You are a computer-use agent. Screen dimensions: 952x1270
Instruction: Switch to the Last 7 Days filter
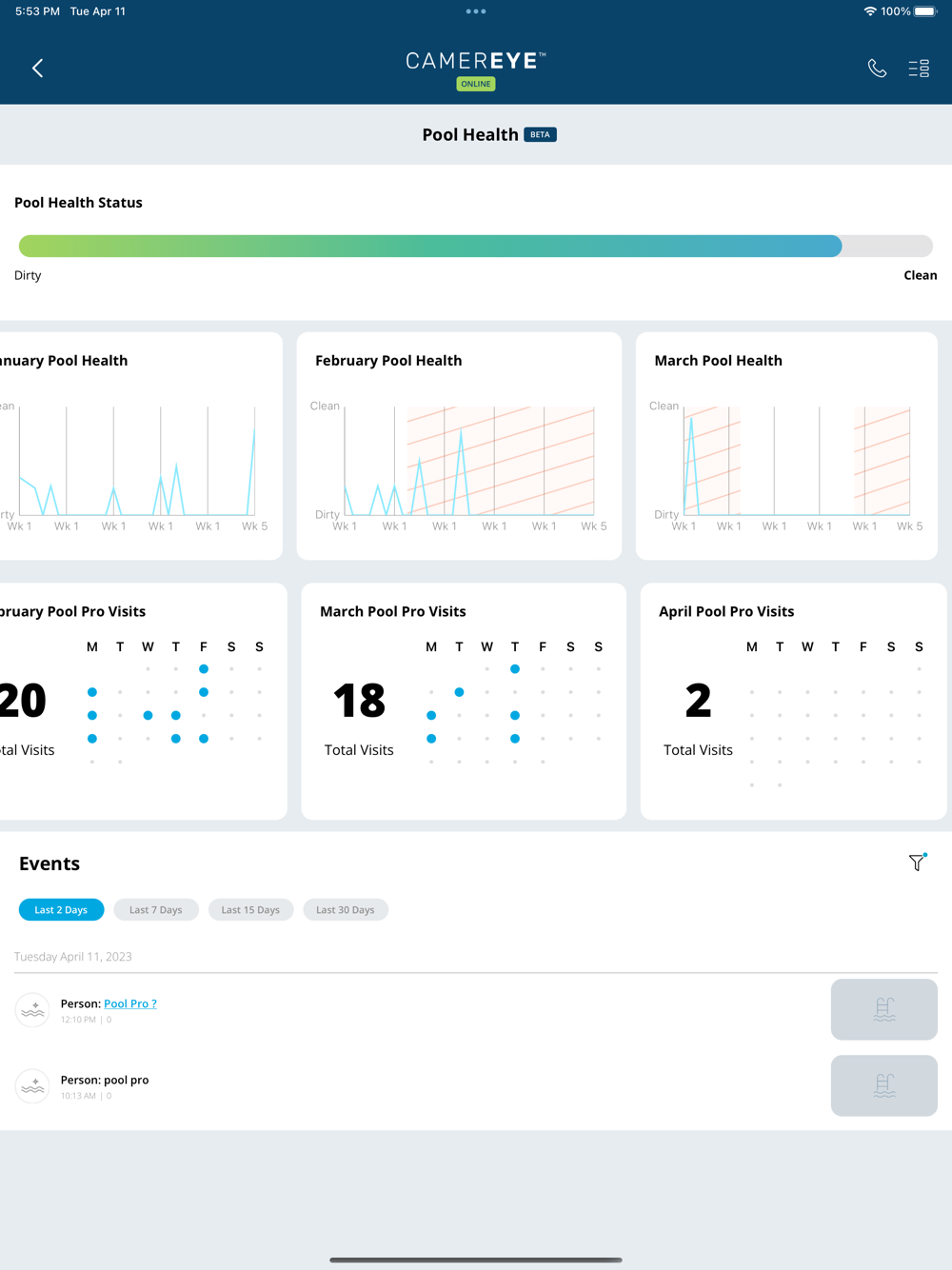tap(156, 909)
